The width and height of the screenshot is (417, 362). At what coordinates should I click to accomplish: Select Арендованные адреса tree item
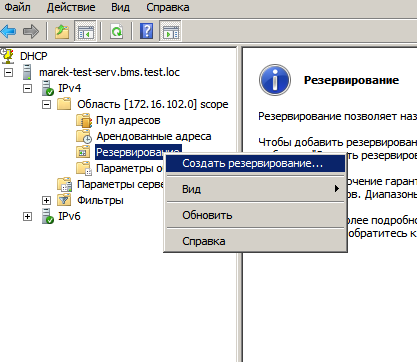point(154,136)
